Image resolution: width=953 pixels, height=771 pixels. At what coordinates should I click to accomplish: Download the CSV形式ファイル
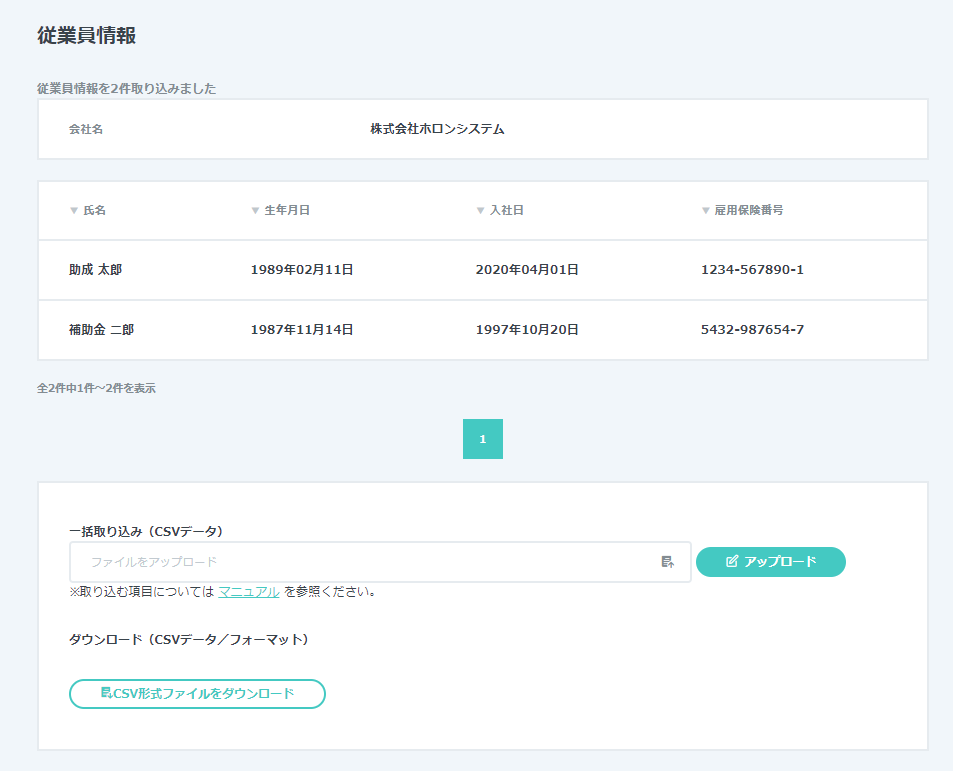197,694
